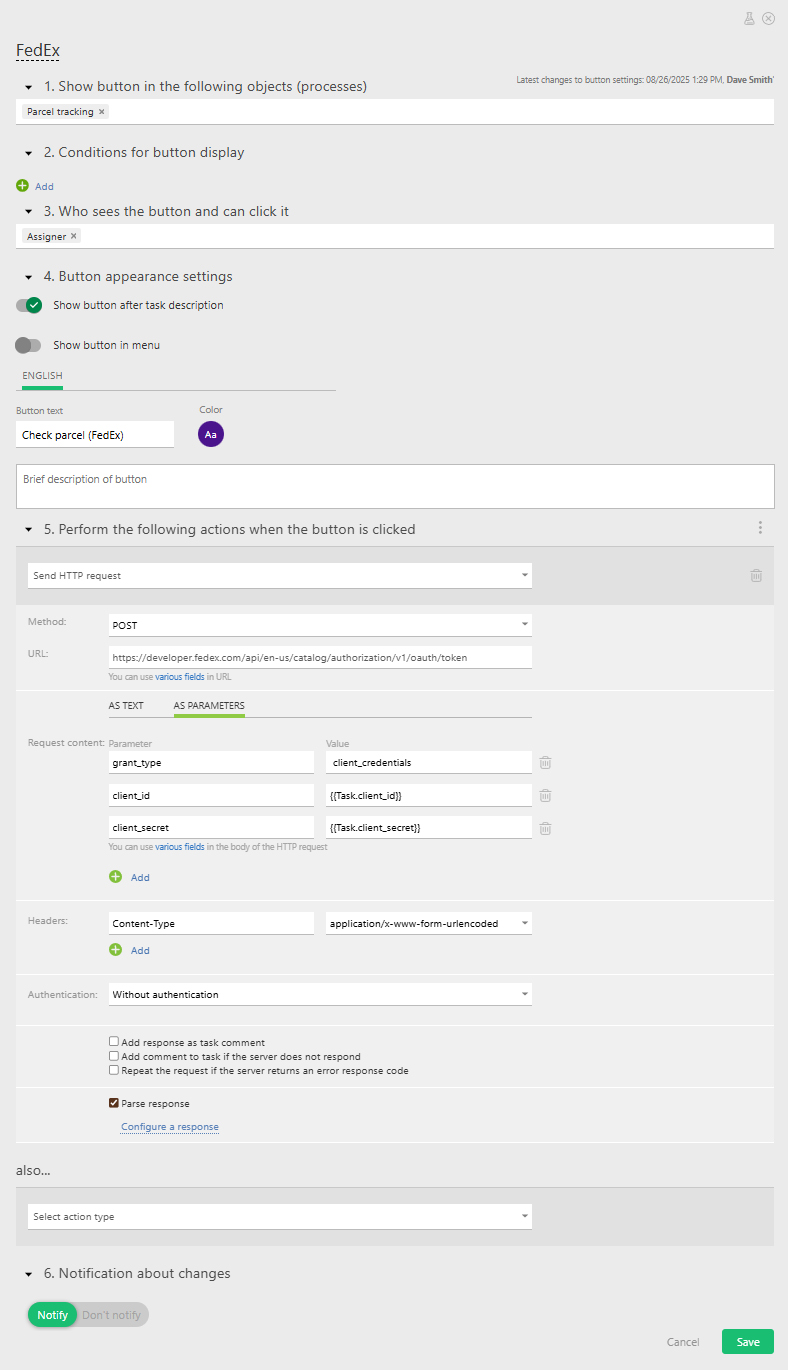Click the Brief description of button field
The width and height of the screenshot is (788, 1370).
(x=395, y=486)
